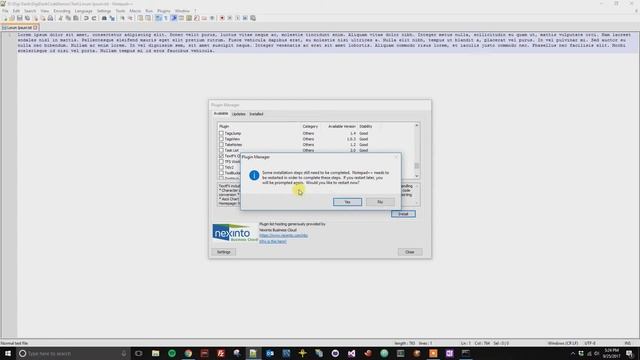Screen dimensions: 640x360
Task: Open the Plugins menu
Action: click(164, 11)
